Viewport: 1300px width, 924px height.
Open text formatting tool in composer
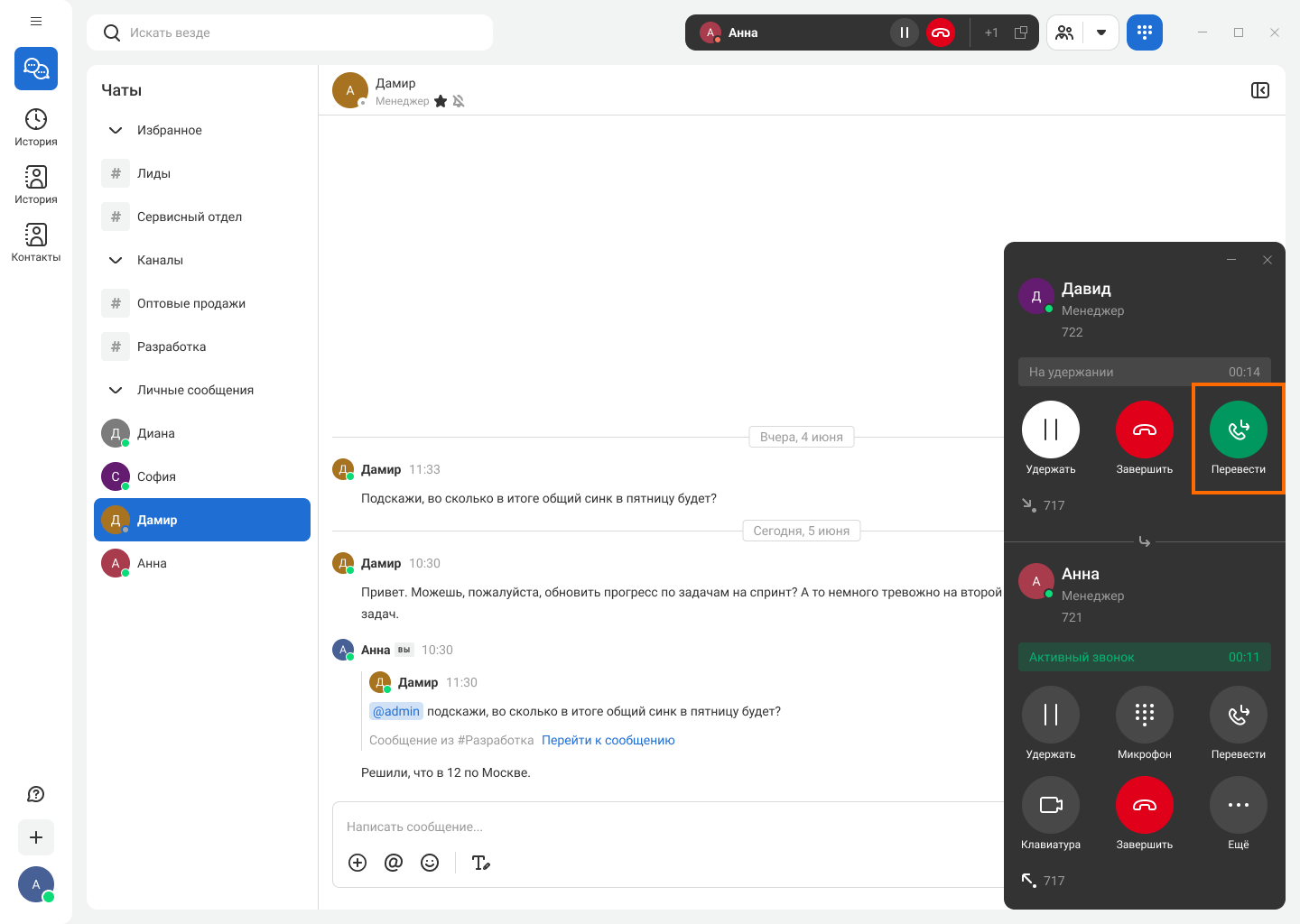[481, 863]
